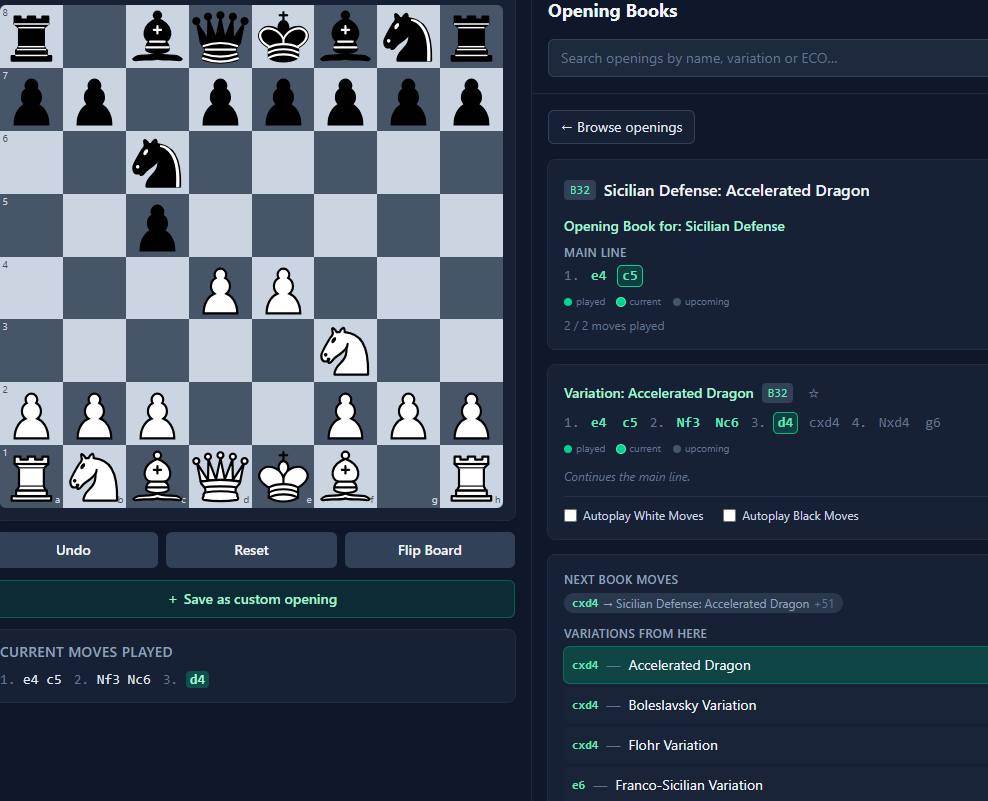
Task: Jump to highlighted d4 in variation line
Action: click(785, 423)
